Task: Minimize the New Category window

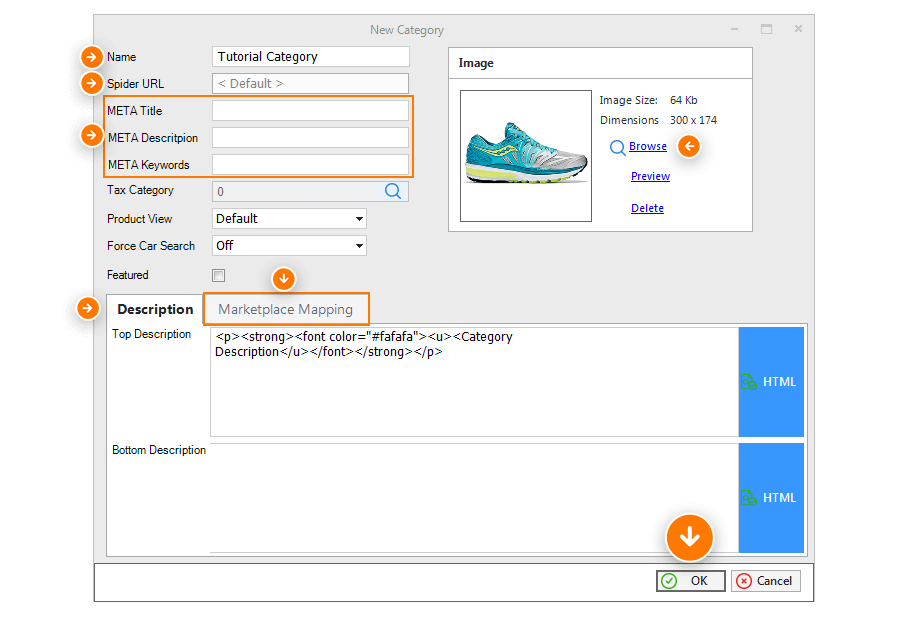Action: (x=734, y=29)
